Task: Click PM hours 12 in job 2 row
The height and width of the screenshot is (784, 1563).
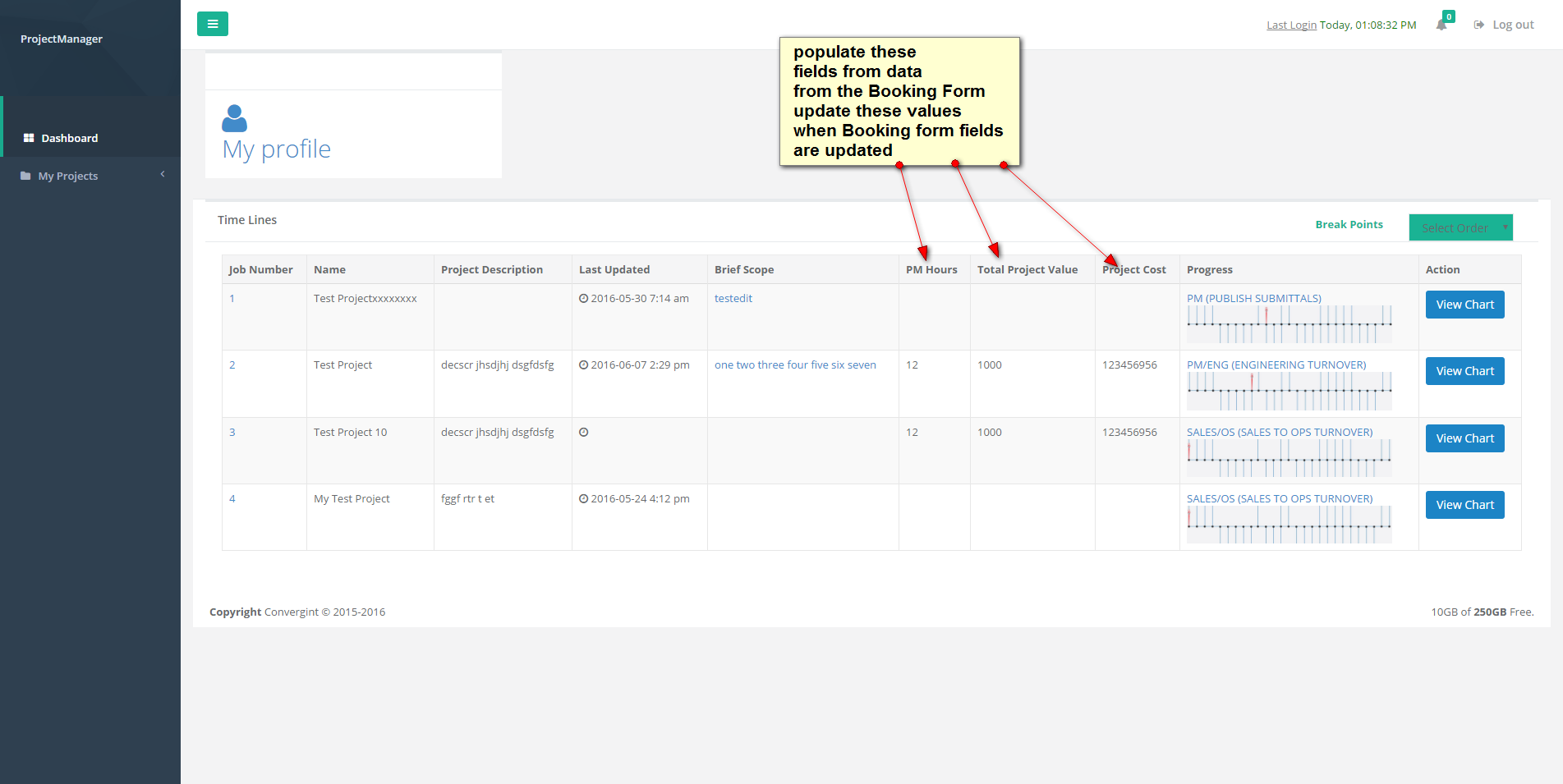Action: [x=912, y=364]
